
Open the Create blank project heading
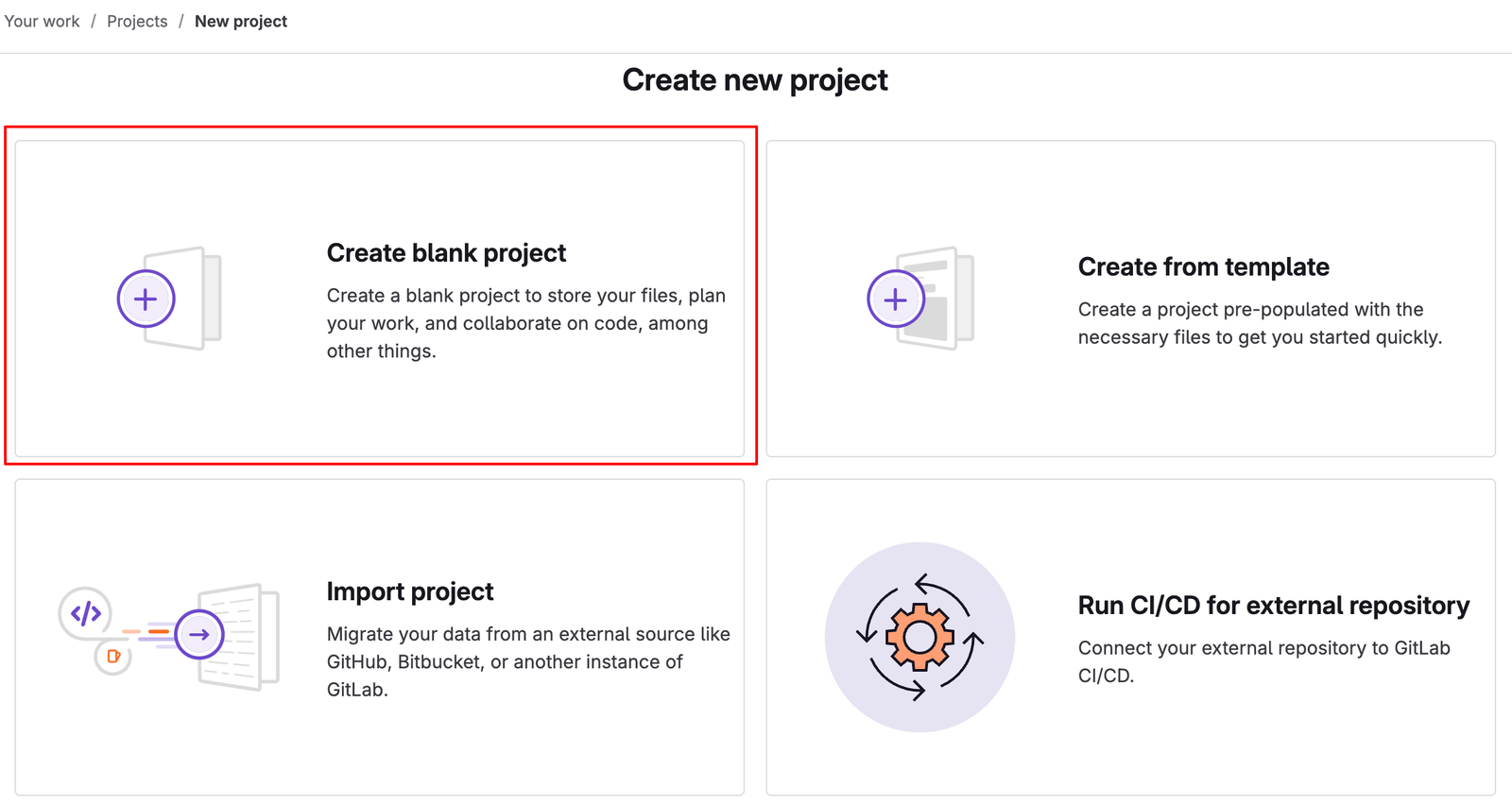(446, 253)
